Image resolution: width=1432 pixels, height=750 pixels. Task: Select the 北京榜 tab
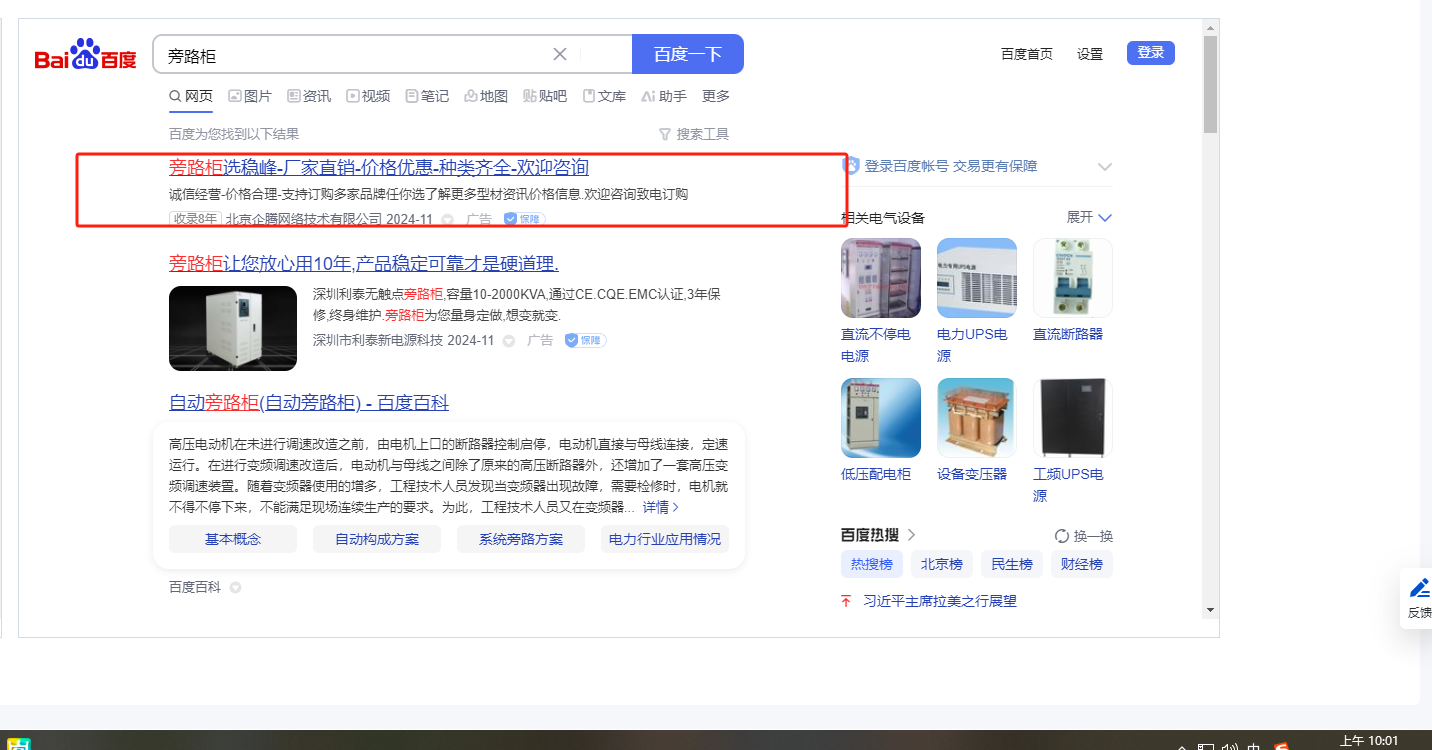[x=942, y=564]
